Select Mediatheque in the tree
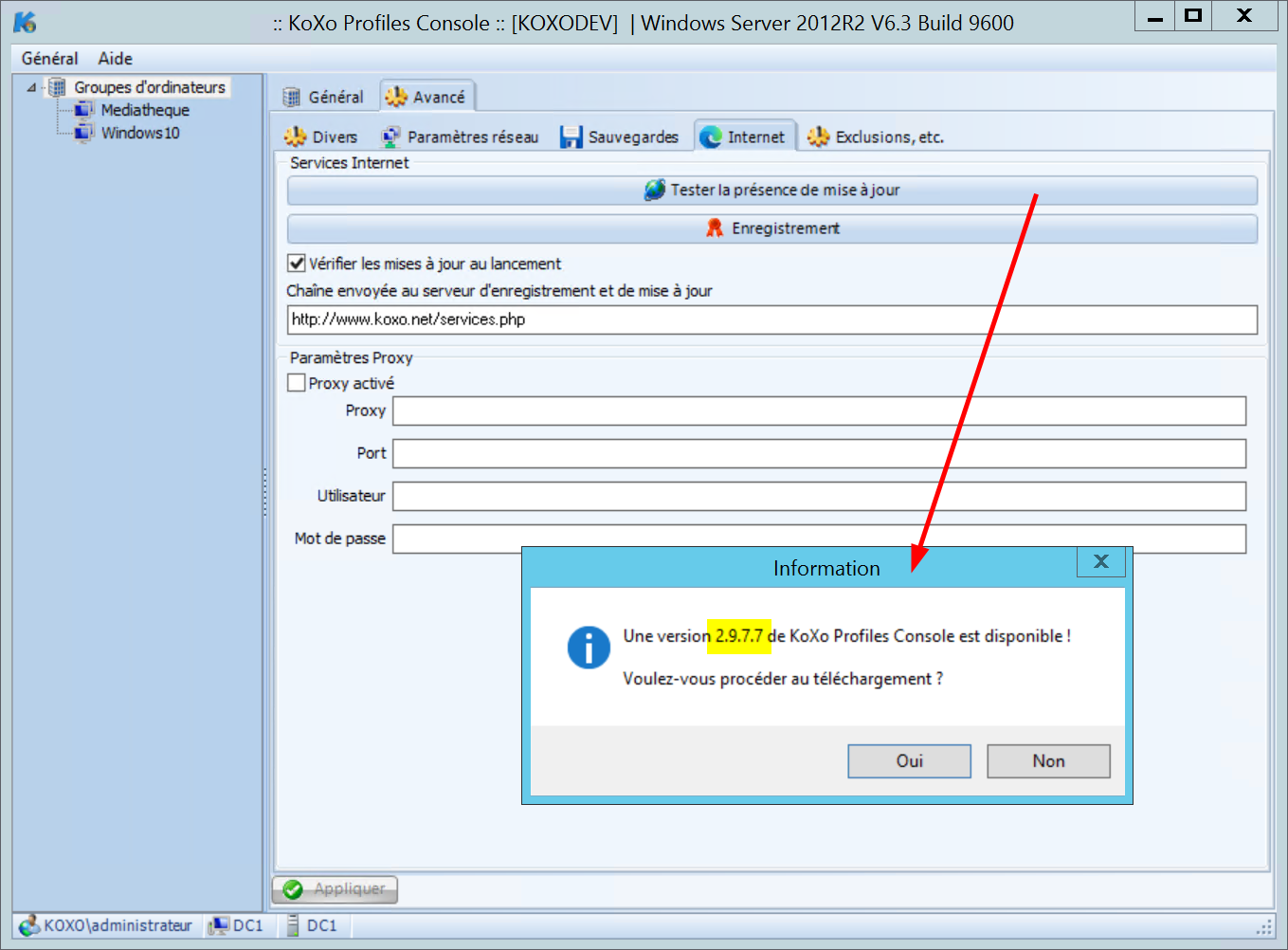Image resolution: width=1288 pixels, height=950 pixels. [x=145, y=110]
